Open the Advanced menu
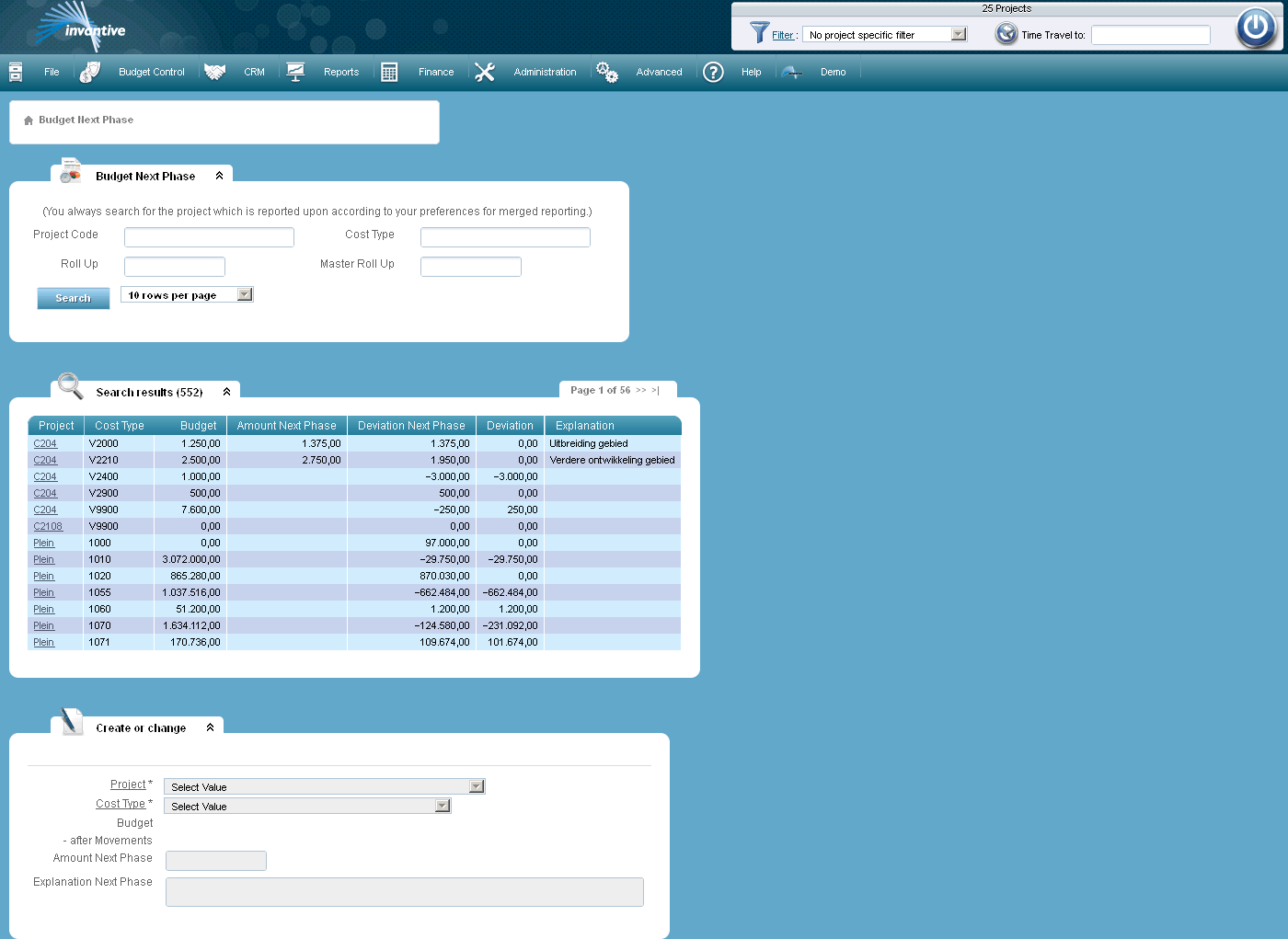 (x=659, y=72)
